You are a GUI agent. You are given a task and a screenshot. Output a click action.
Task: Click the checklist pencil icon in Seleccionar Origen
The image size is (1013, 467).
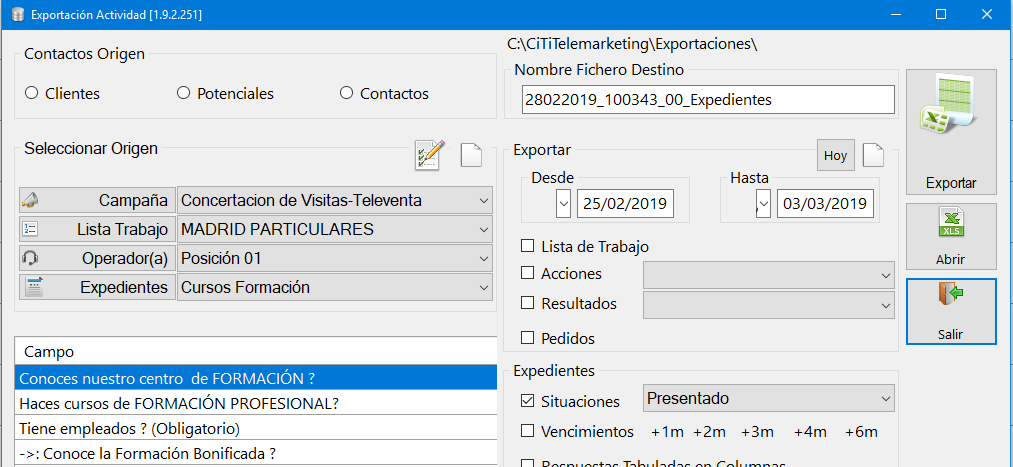430,155
